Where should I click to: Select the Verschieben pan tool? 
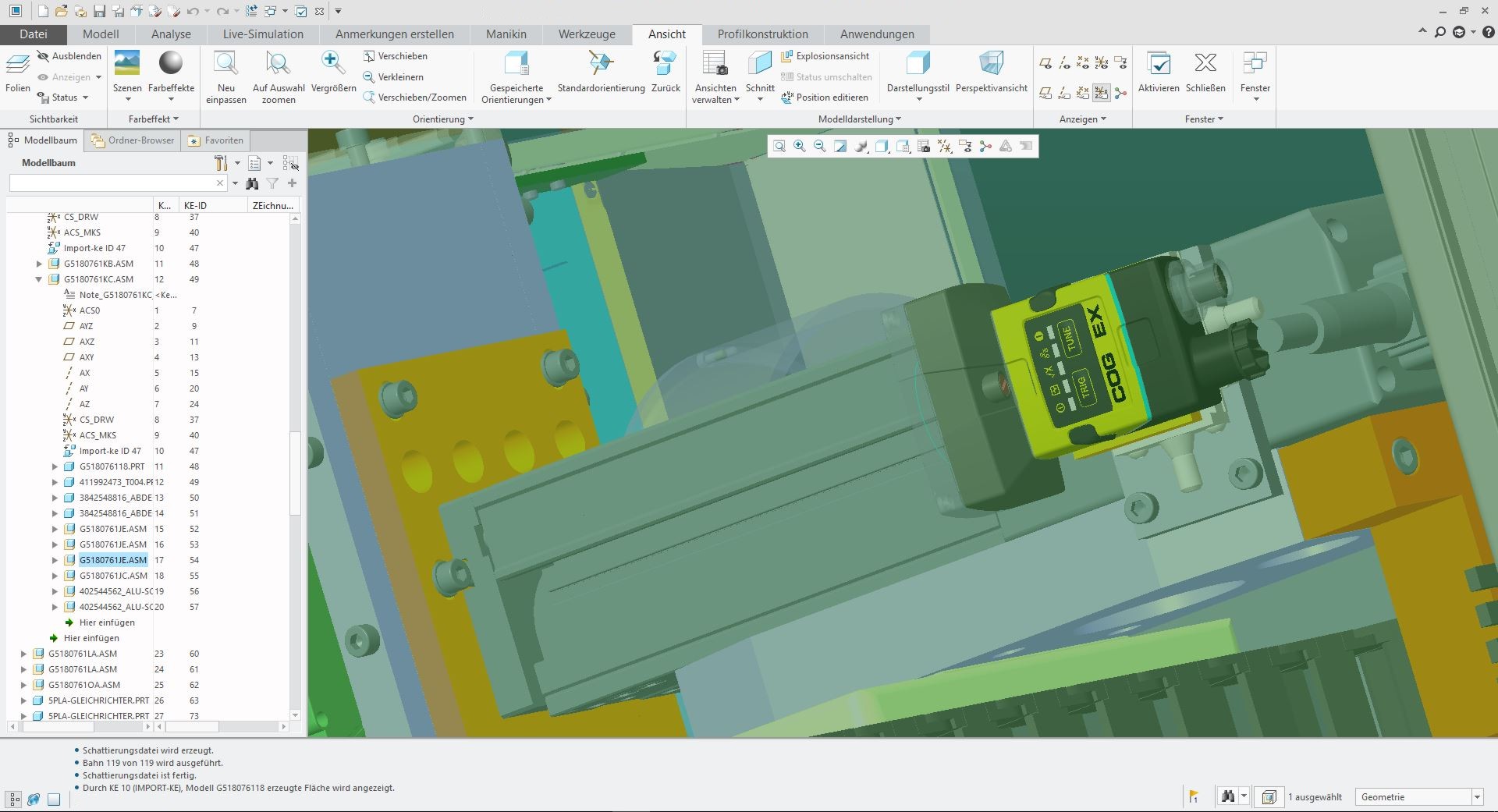click(395, 56)
